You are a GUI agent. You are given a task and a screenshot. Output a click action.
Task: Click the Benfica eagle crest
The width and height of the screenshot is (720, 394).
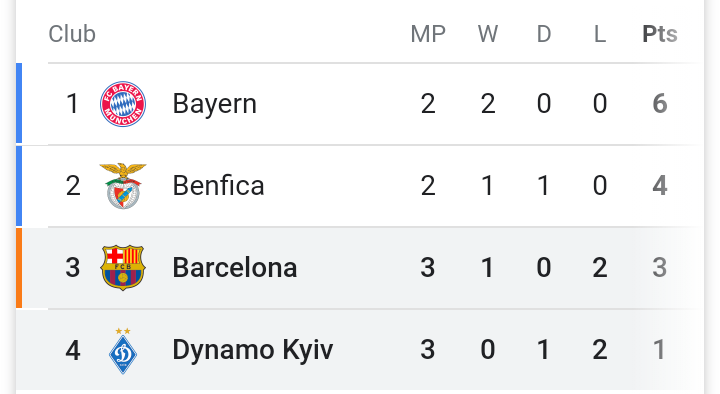click(x=123, y=186)
